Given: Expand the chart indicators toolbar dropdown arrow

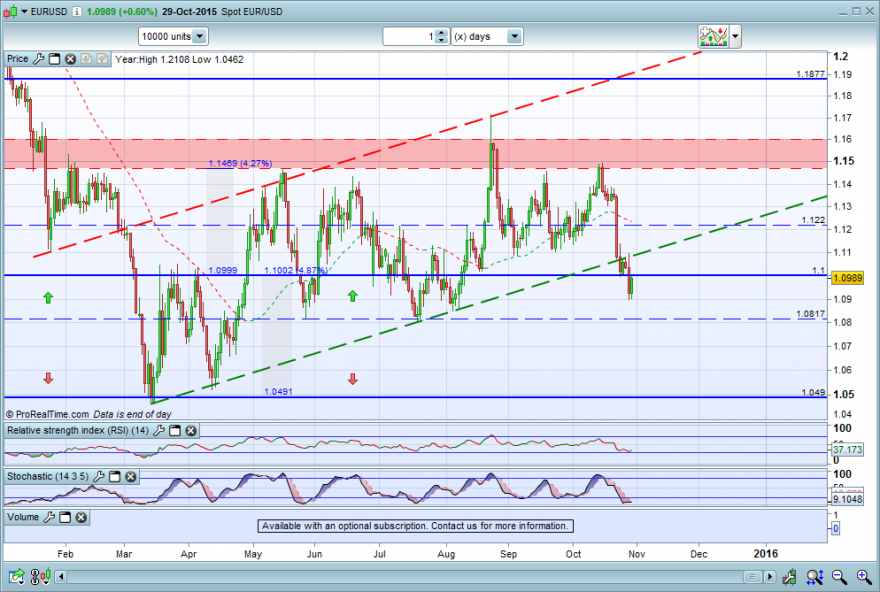Looking at the screenshot, I should pyautogui.click(x=735, y=36).
